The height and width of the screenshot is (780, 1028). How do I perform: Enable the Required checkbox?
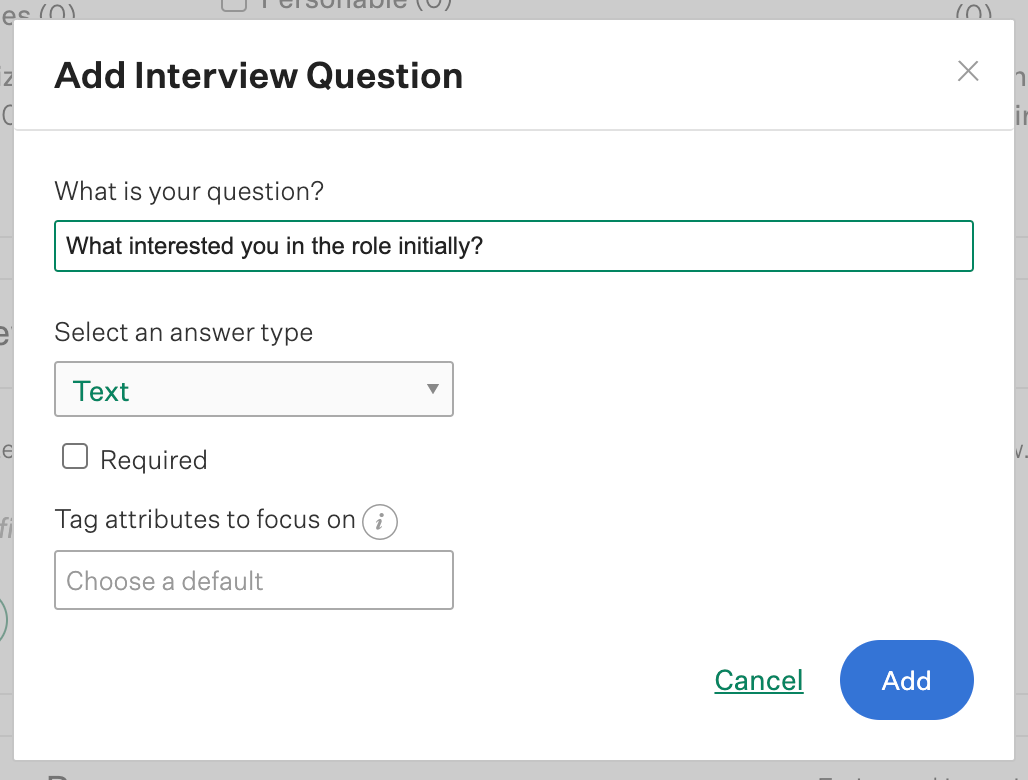tap(75, 458)
